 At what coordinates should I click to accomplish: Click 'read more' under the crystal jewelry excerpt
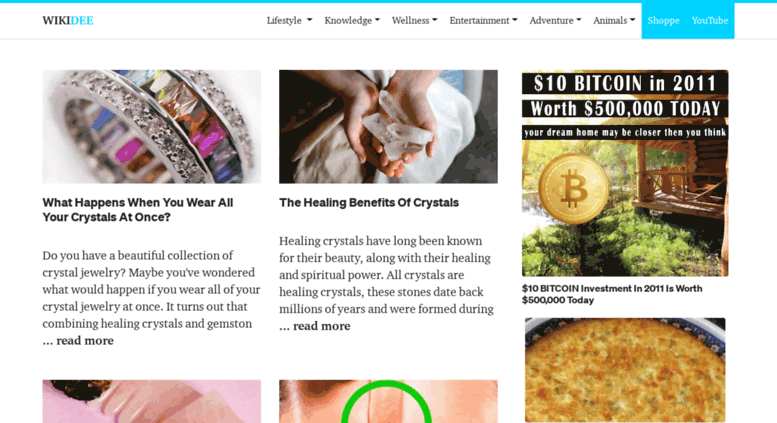pos(85,341)
